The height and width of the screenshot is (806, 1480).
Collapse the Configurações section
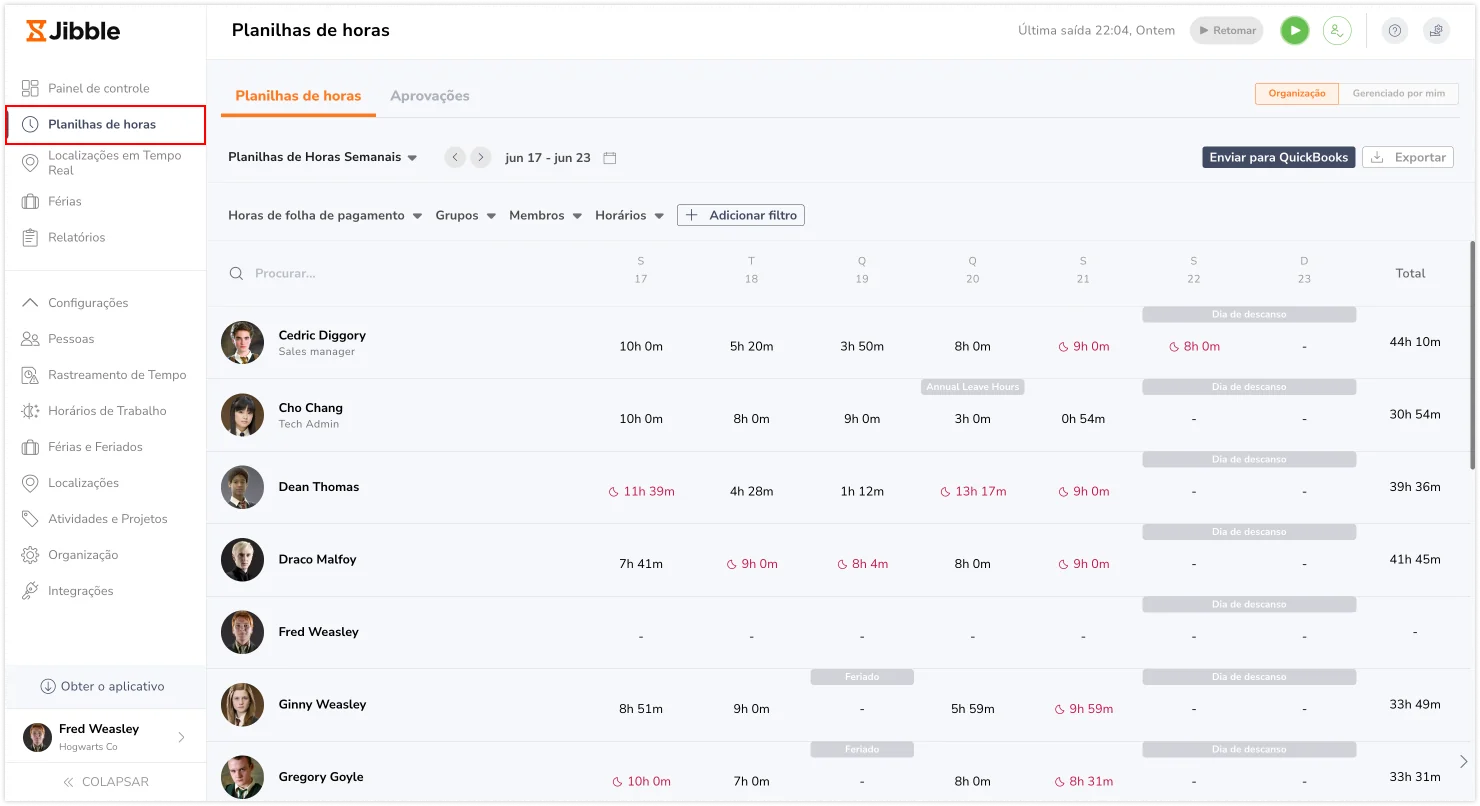[88, 303]
